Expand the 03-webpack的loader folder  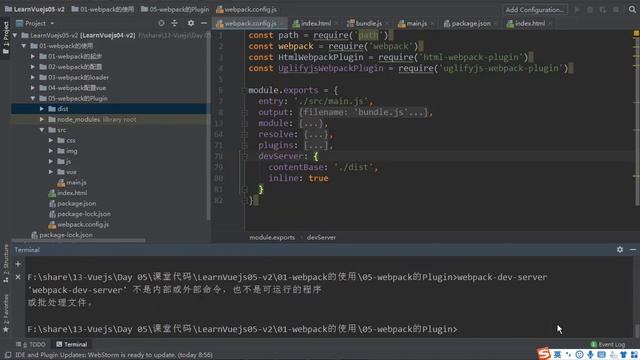point(33,78)
